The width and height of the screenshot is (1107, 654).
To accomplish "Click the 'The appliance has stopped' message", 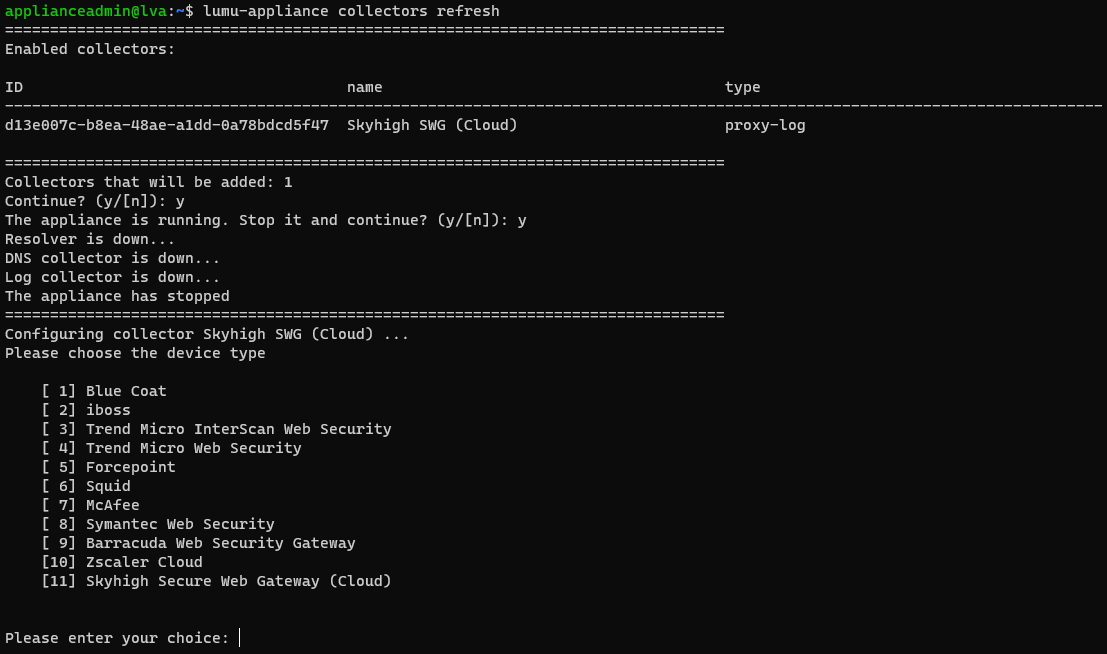I will [117, 296].
